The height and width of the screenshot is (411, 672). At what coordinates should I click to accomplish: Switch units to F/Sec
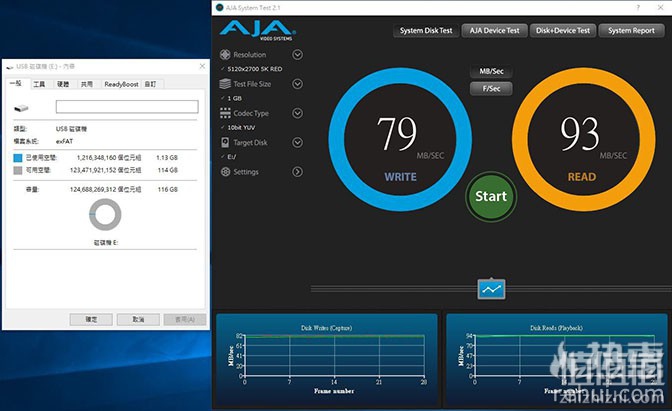pos(491,88)
